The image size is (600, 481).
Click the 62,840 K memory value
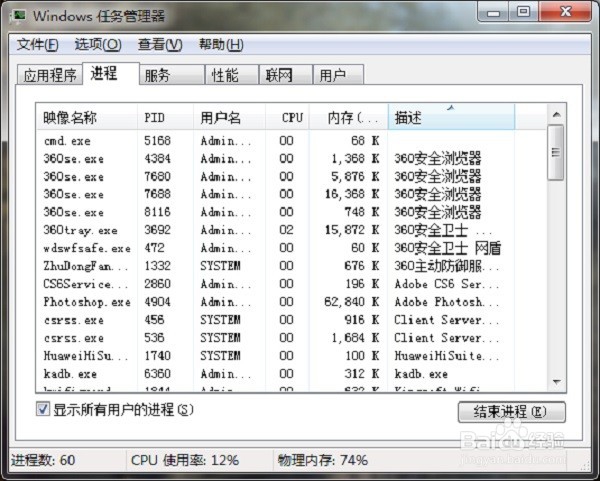[352, 302]
